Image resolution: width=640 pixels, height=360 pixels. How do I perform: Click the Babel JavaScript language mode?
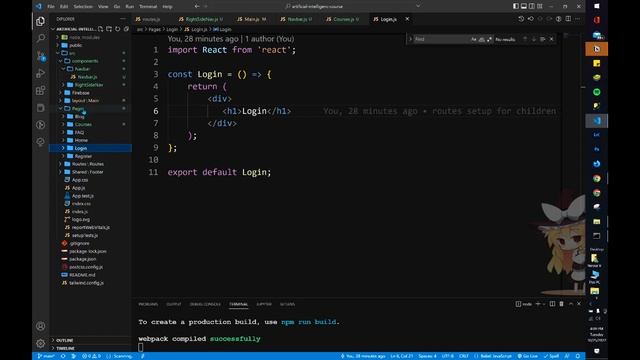point(493,356)
